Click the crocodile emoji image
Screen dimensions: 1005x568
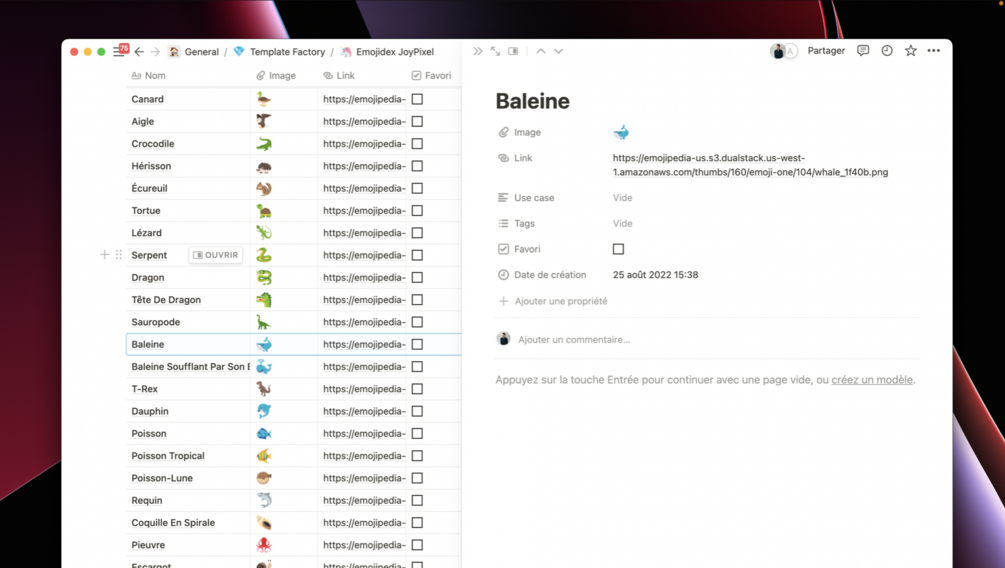click(x=264, y=144)
